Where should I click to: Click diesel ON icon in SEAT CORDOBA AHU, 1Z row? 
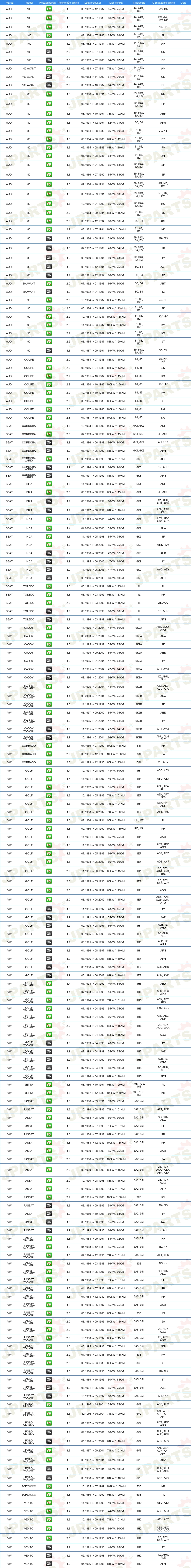coord(49,442)
